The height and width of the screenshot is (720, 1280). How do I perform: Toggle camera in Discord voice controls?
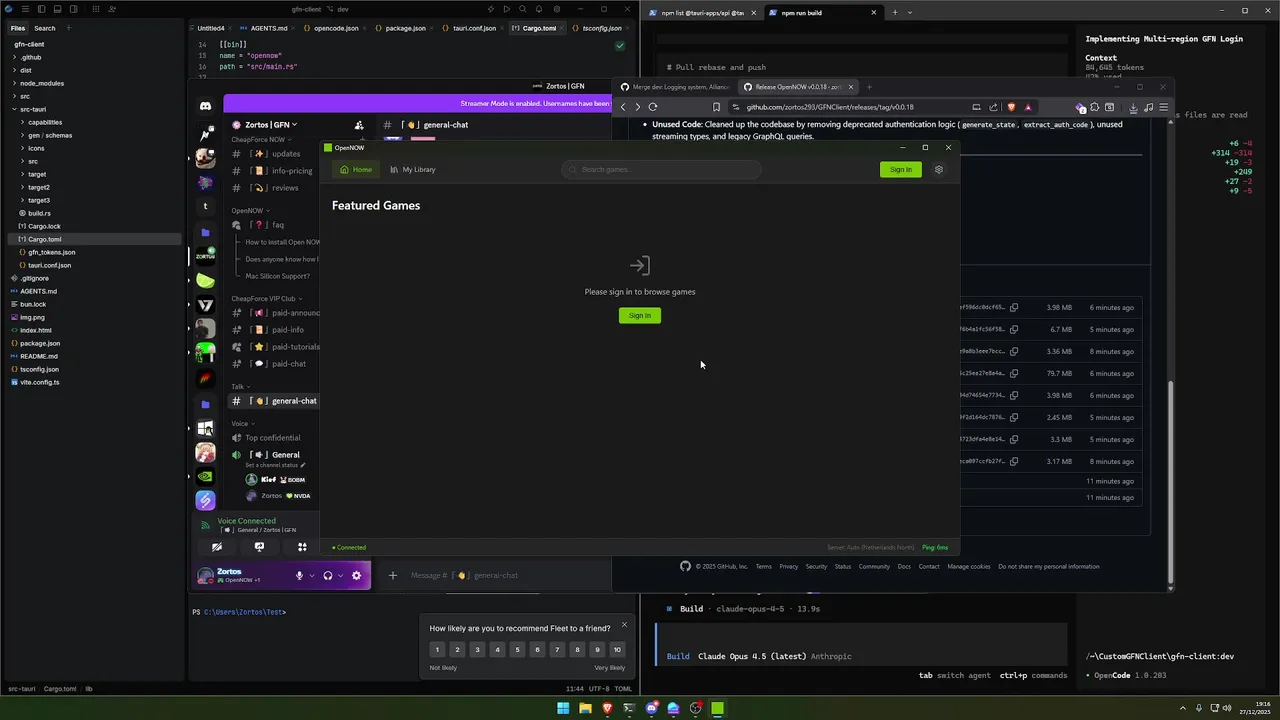click(216, 547)
